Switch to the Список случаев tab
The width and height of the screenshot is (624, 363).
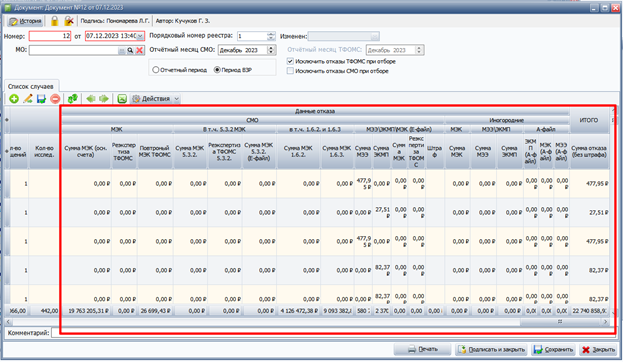31,86
